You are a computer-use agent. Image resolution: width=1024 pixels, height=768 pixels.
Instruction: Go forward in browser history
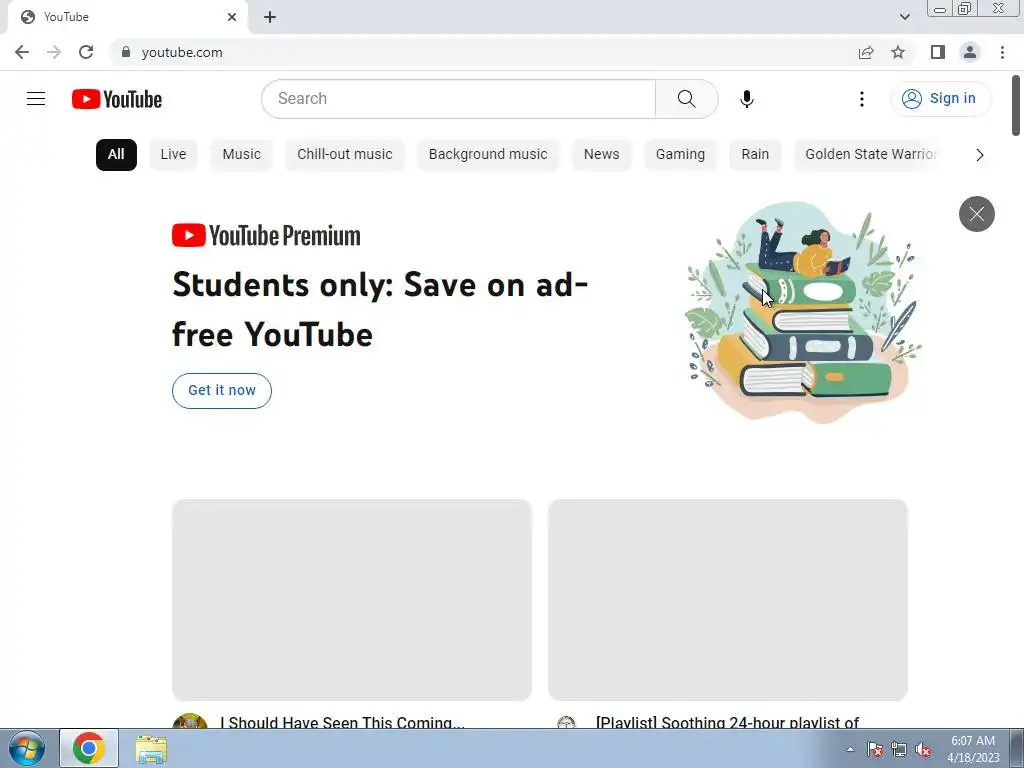(54, 52)
